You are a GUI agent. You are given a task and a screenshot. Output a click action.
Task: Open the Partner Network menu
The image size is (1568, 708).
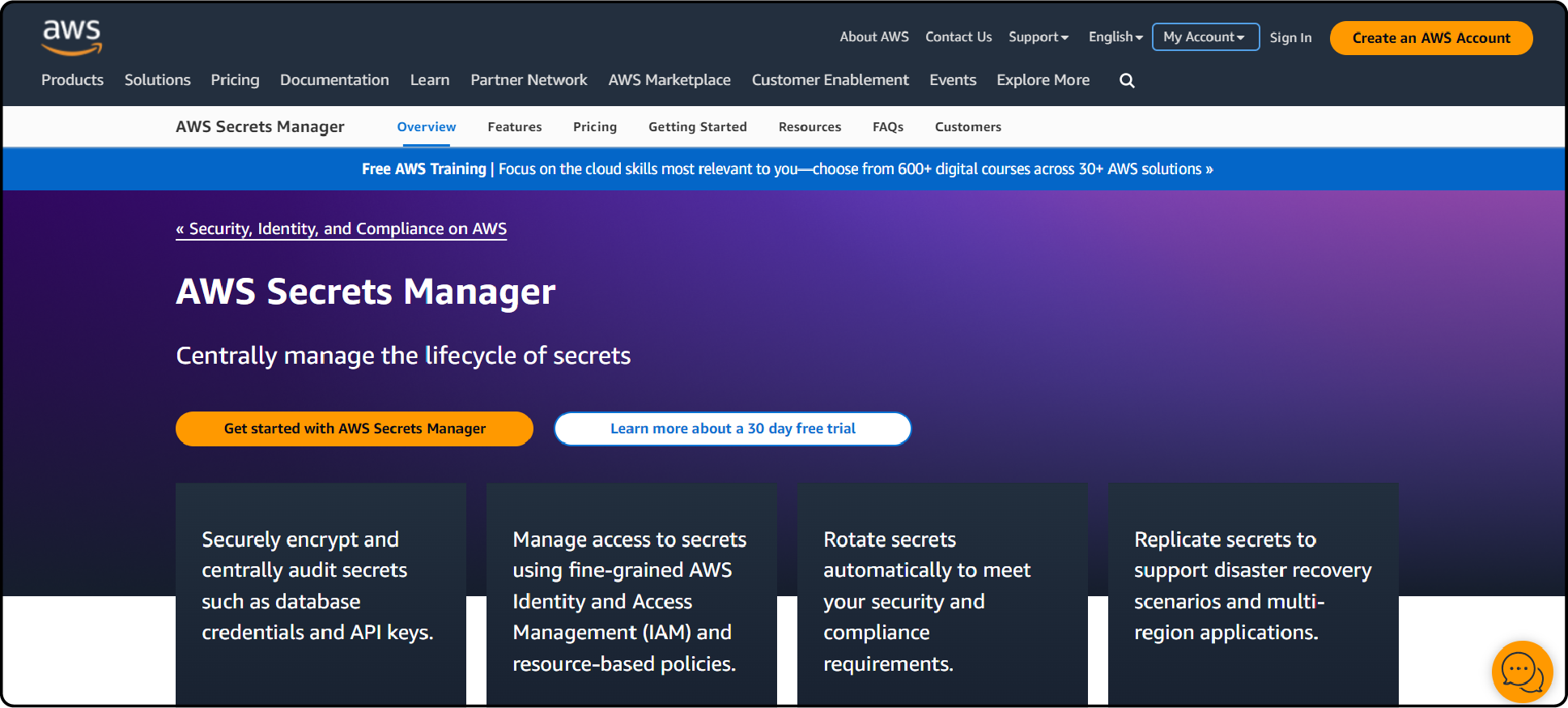click(x=529, y=80)
